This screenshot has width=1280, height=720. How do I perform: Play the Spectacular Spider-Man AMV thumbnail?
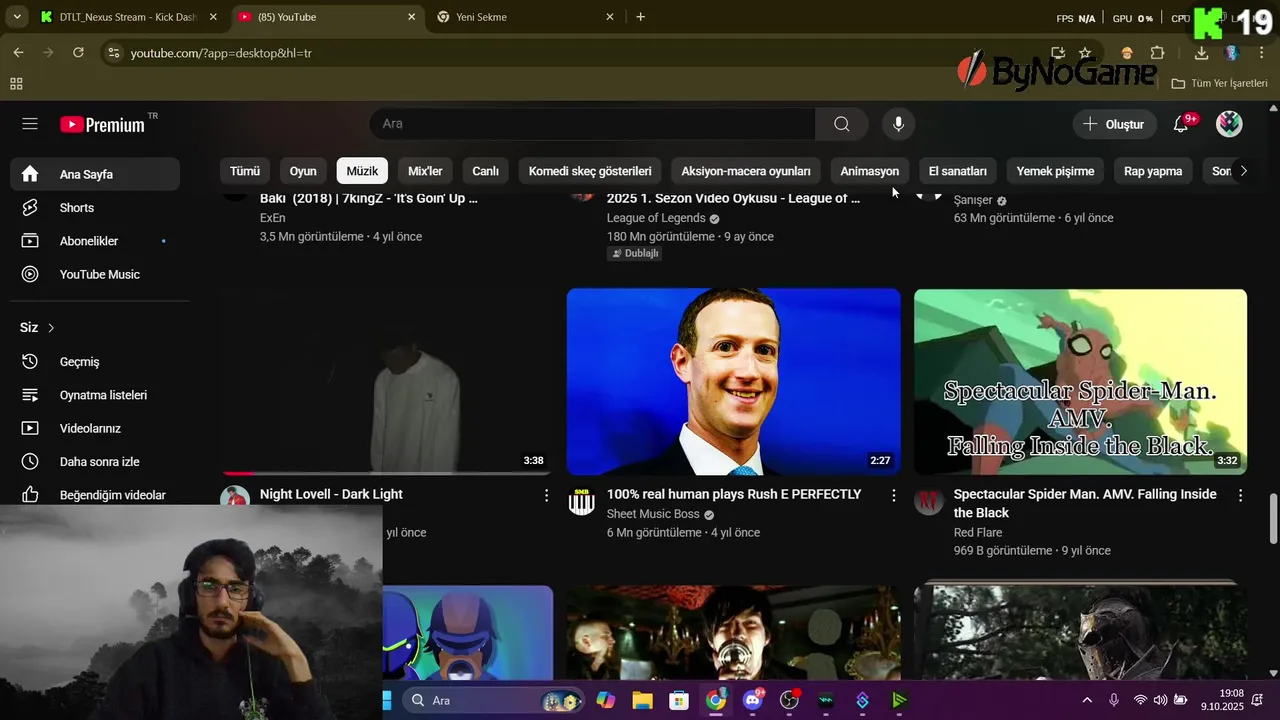click(x=1080, y=382)
